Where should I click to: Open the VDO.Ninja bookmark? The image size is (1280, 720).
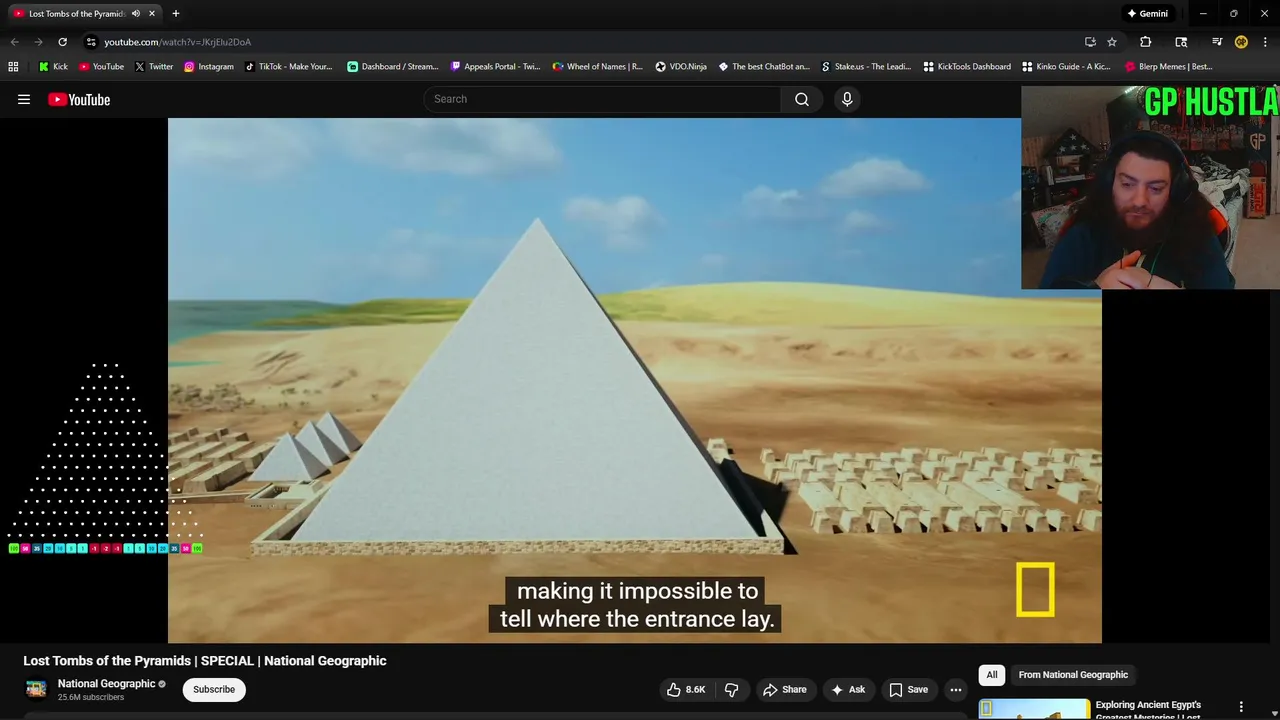pyautogui.click(x=680, y=67)
